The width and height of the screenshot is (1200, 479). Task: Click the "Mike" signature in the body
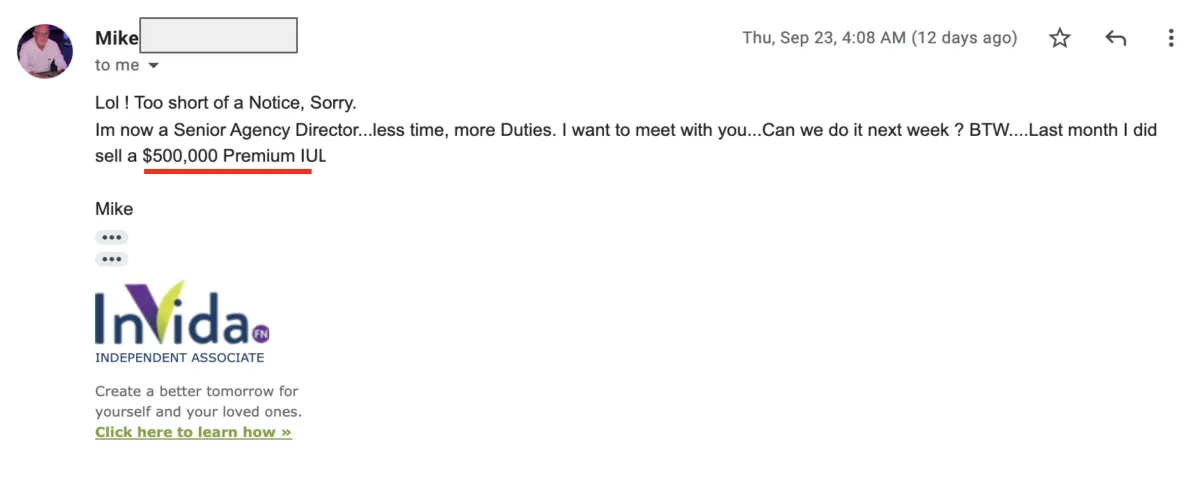(x=114, y=209)
